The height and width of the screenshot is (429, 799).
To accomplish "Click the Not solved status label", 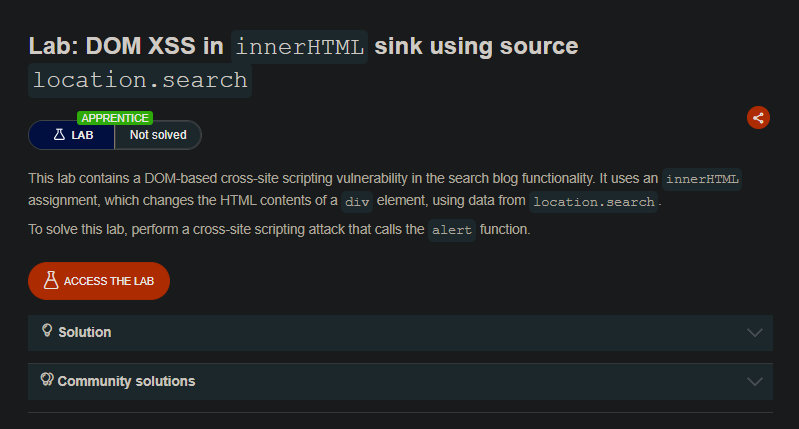I will (x=158, y=135).
